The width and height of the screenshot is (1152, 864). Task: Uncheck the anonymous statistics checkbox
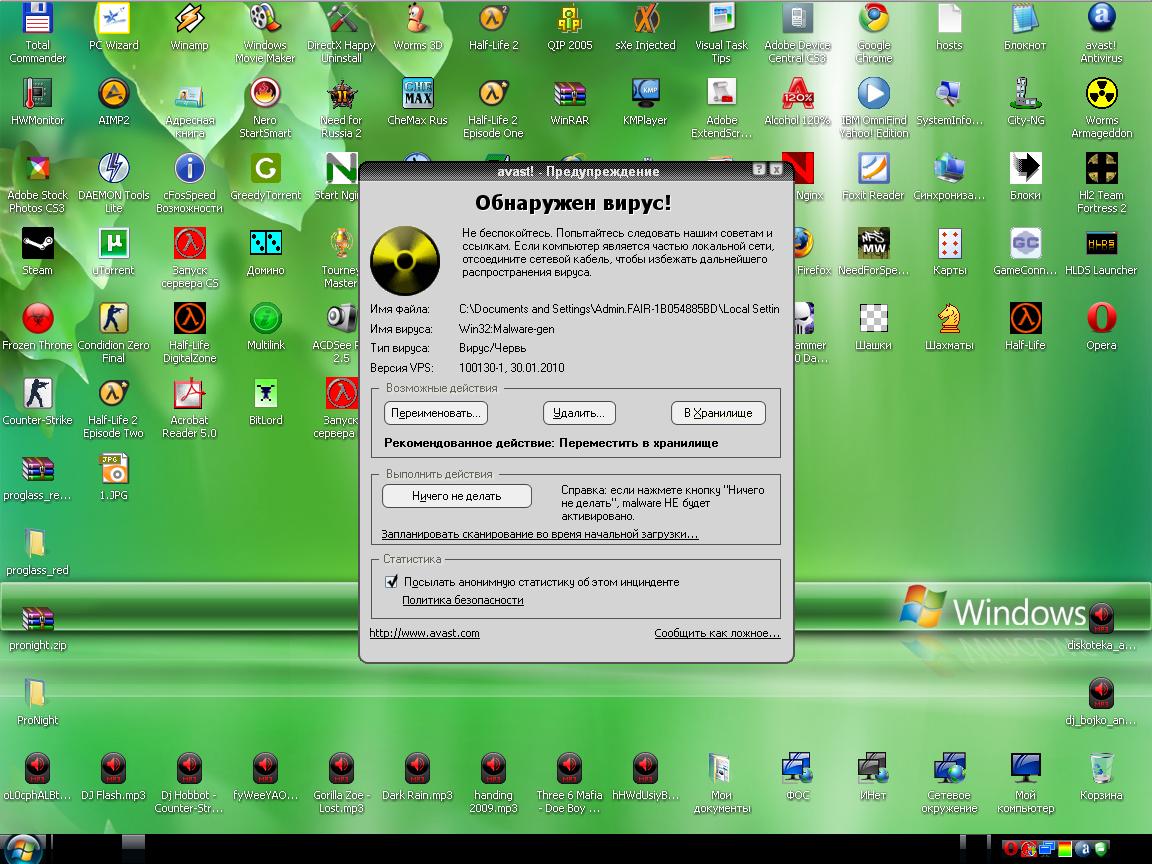pyautogui.click(x=391, y=582)
